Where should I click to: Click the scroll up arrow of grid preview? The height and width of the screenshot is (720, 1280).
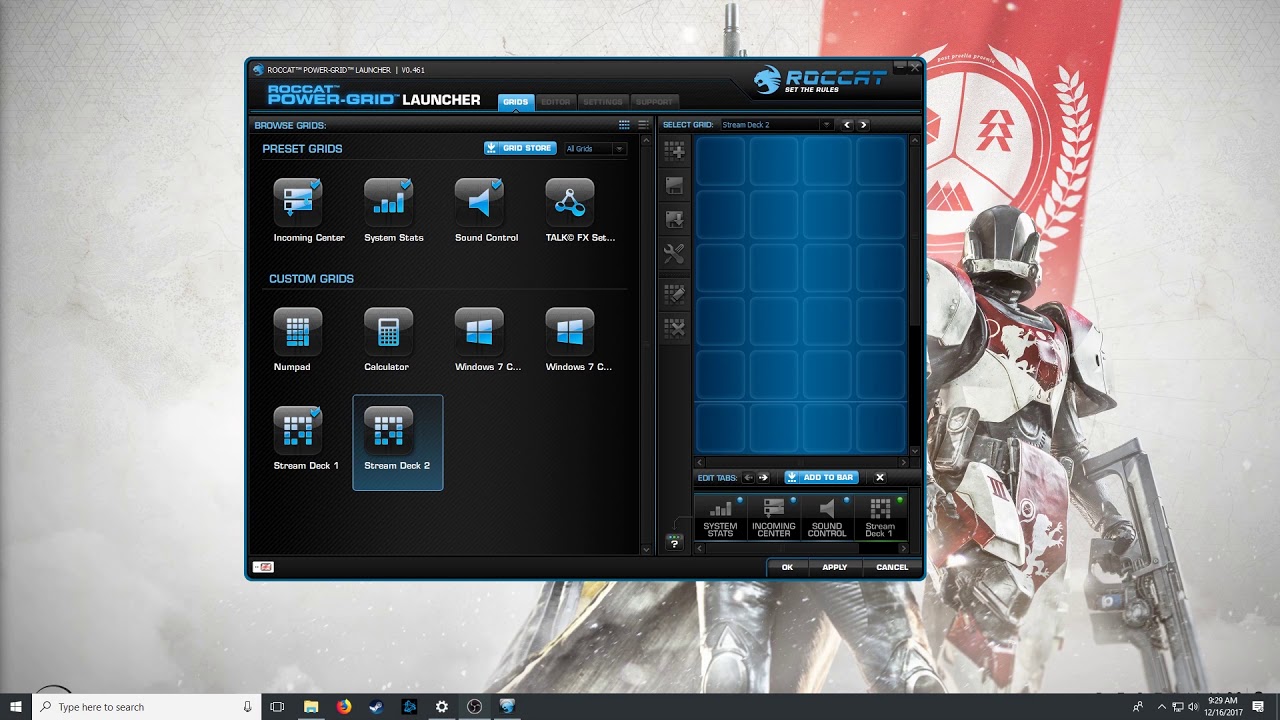tap(914, 141)
